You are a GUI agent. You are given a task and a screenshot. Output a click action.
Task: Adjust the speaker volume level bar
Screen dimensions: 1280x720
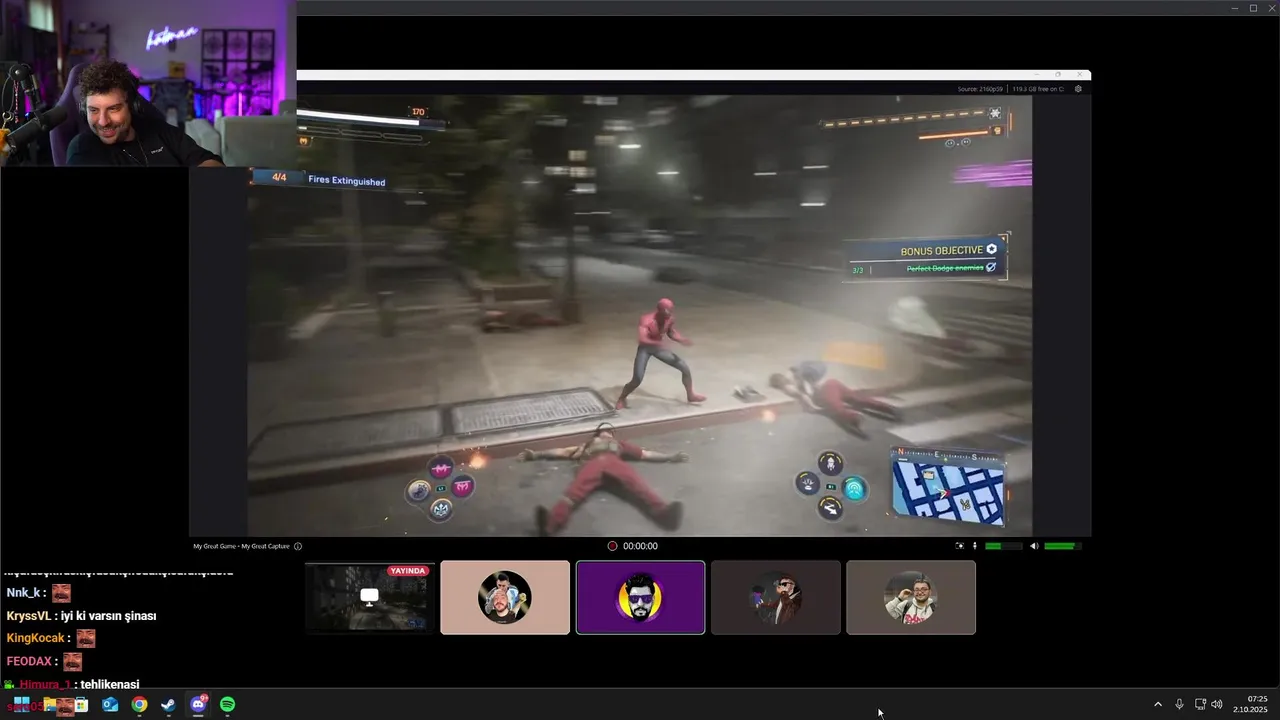1062,546
